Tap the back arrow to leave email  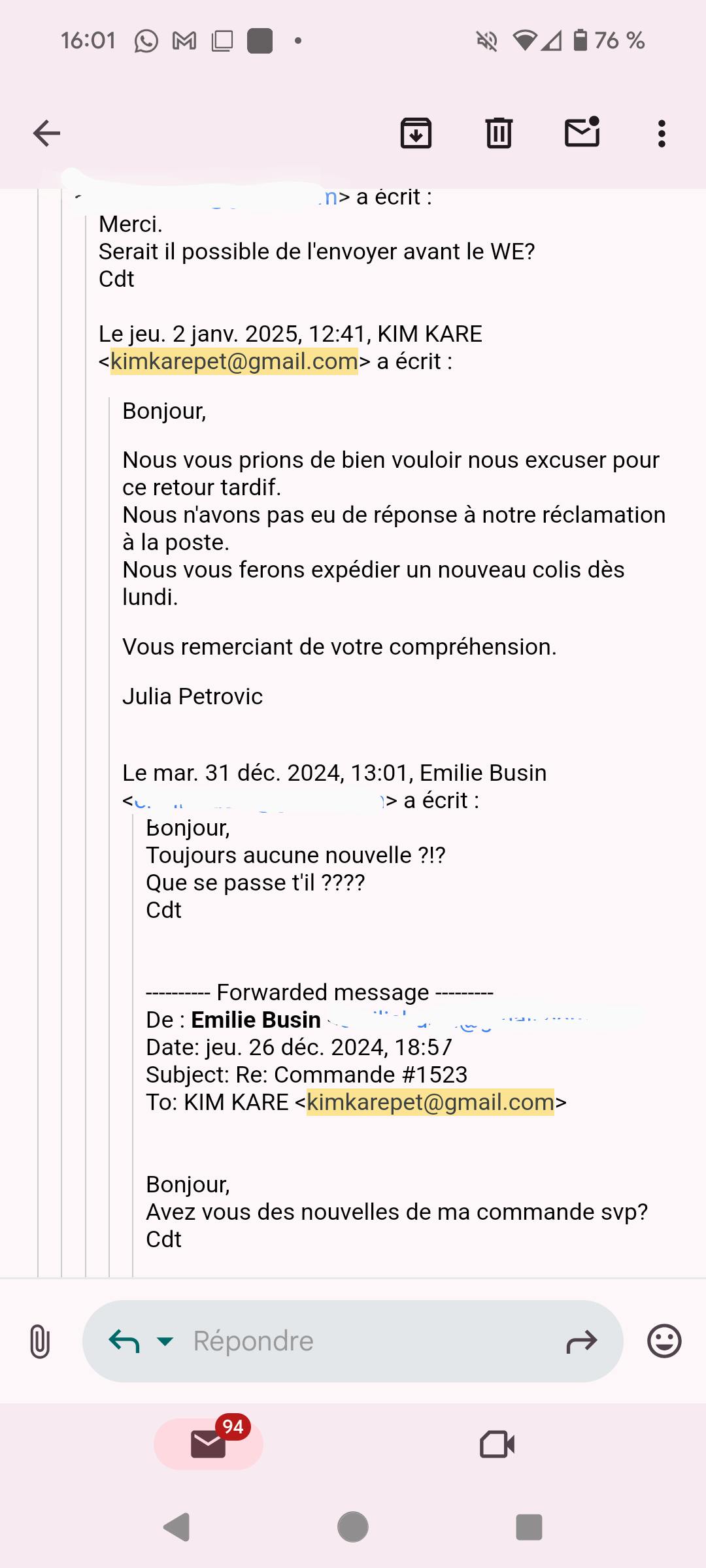46,134
